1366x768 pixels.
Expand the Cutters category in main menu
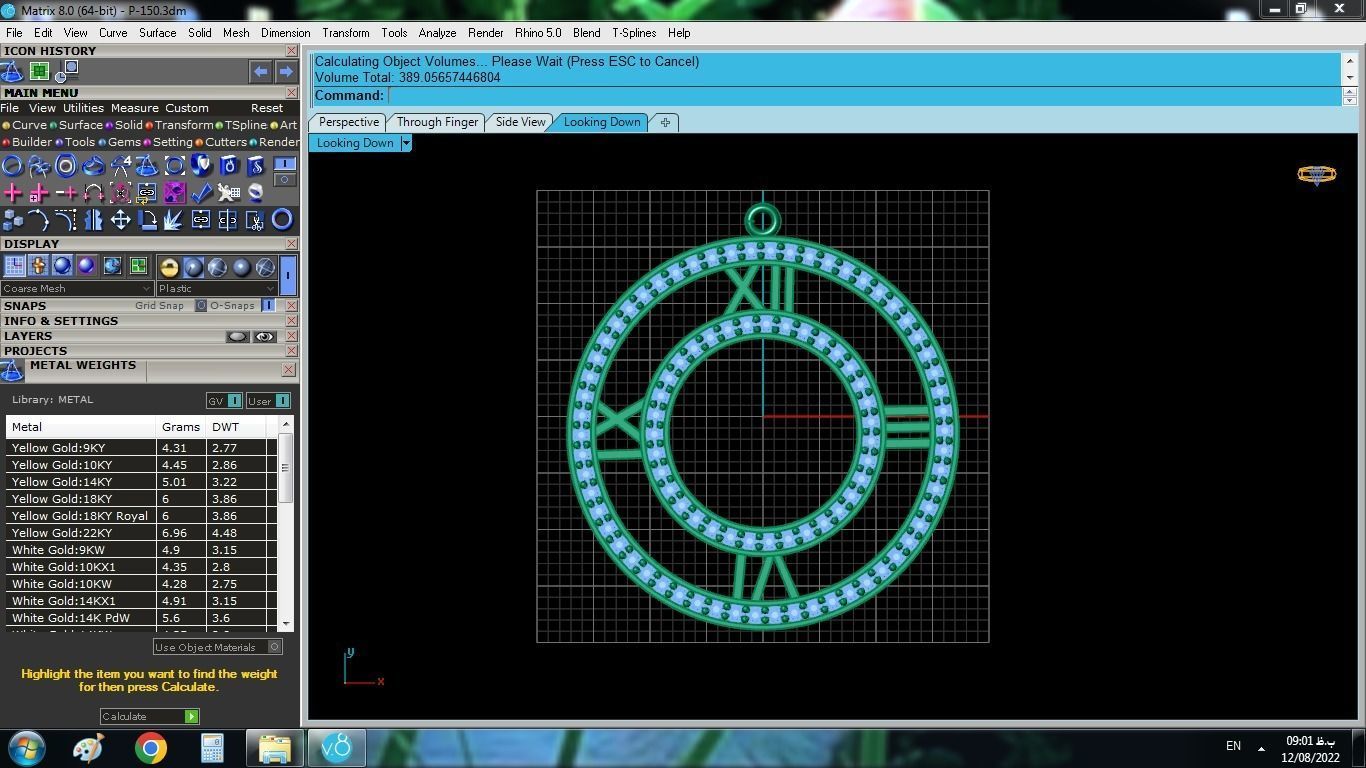point(221,142)
